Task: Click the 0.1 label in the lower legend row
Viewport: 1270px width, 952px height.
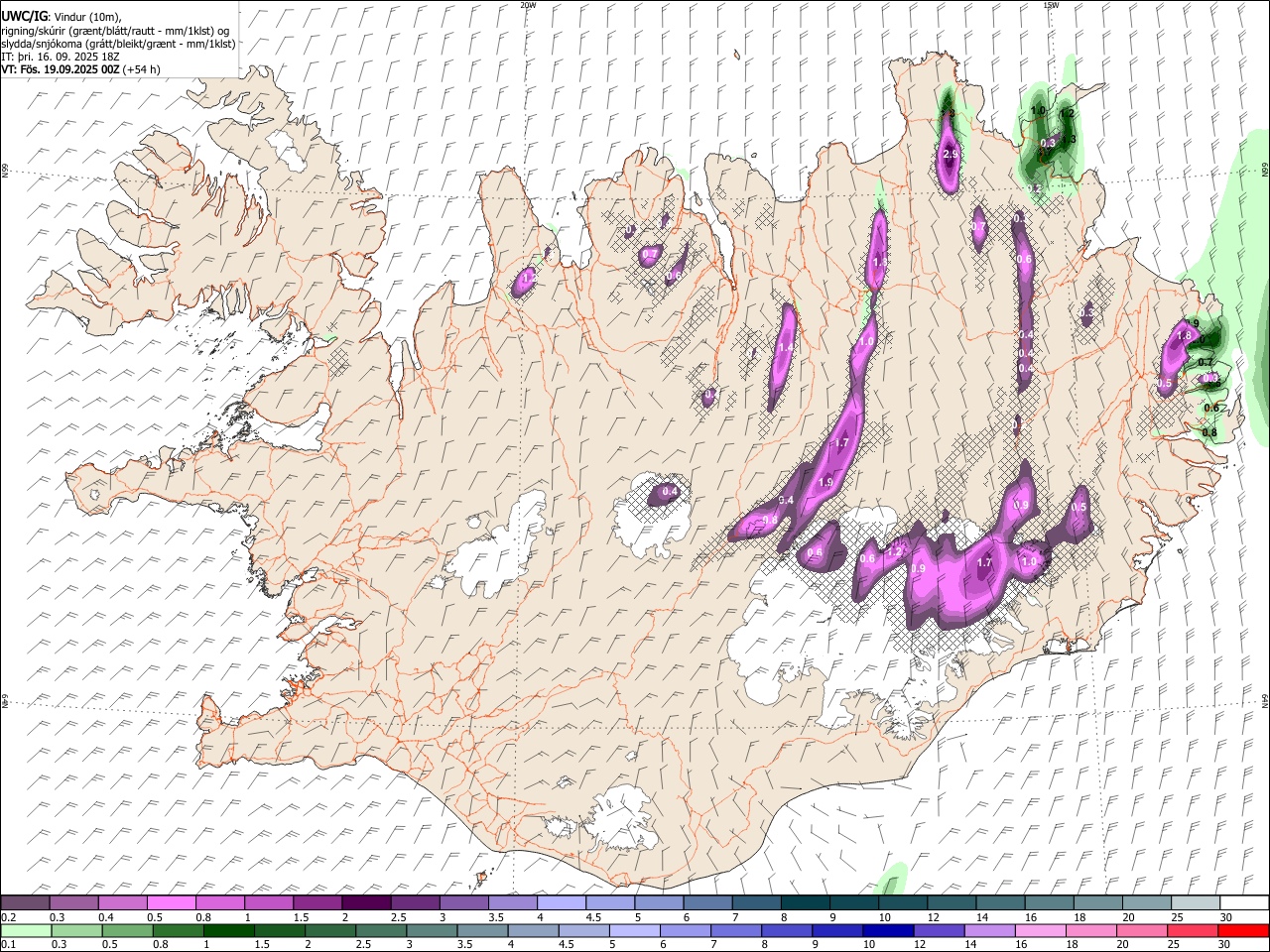Action: (x=8, y=945)
